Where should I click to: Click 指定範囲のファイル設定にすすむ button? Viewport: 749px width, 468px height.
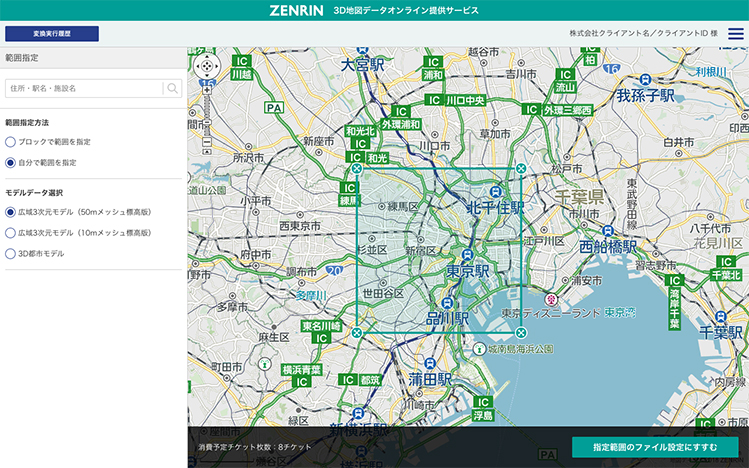655,447
